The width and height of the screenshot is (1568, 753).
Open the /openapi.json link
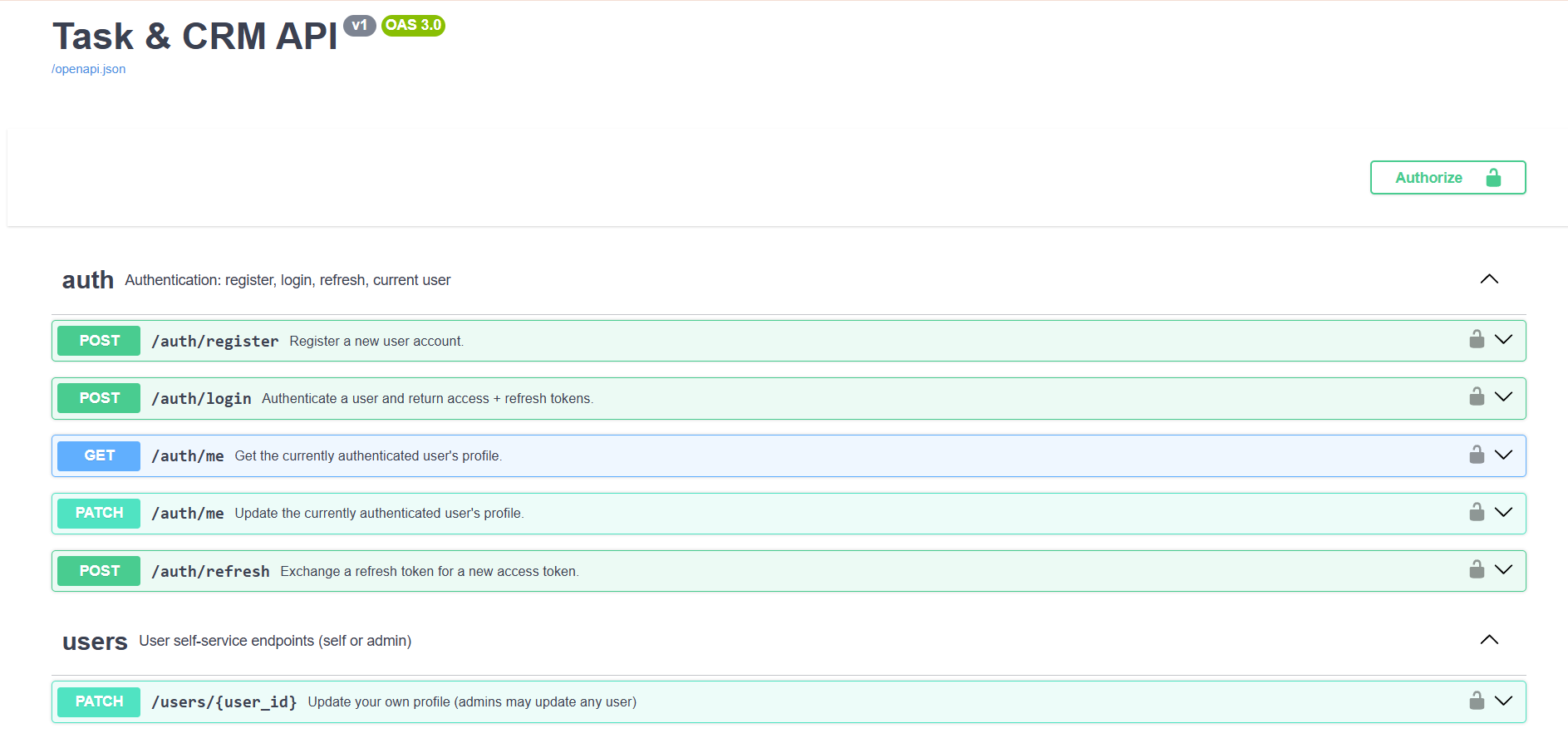click(x=89, y=69)
